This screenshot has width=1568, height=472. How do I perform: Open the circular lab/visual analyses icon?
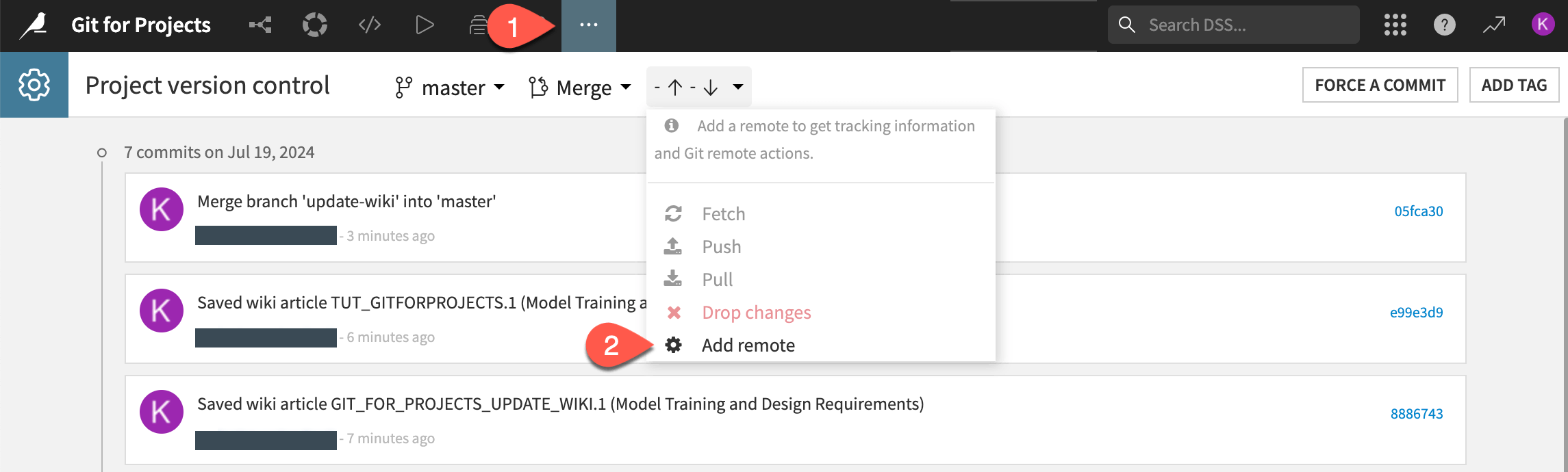pyautogui.click(x=315, y=25)
